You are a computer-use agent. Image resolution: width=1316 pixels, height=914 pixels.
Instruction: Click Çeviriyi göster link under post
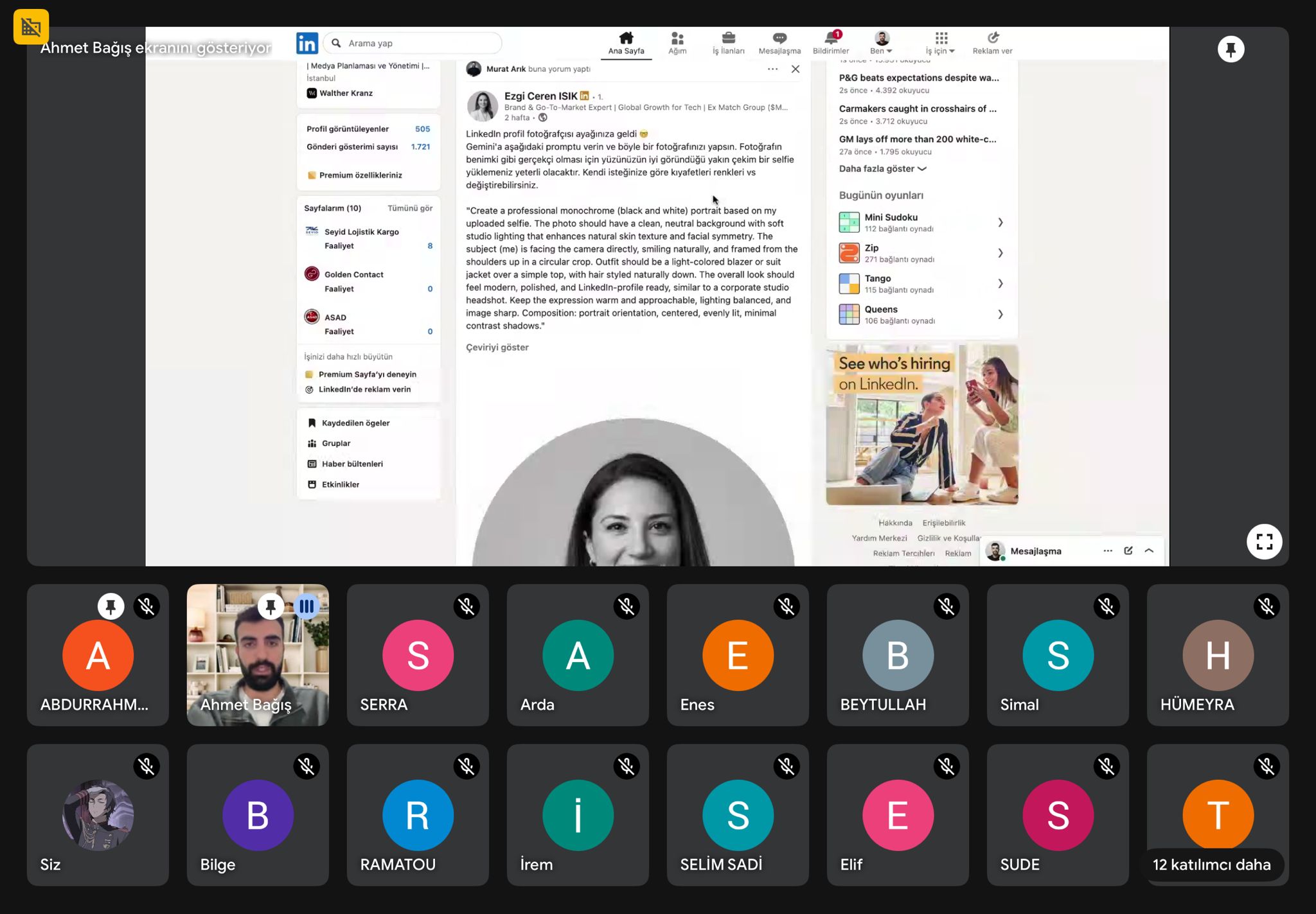click(497, 347)
